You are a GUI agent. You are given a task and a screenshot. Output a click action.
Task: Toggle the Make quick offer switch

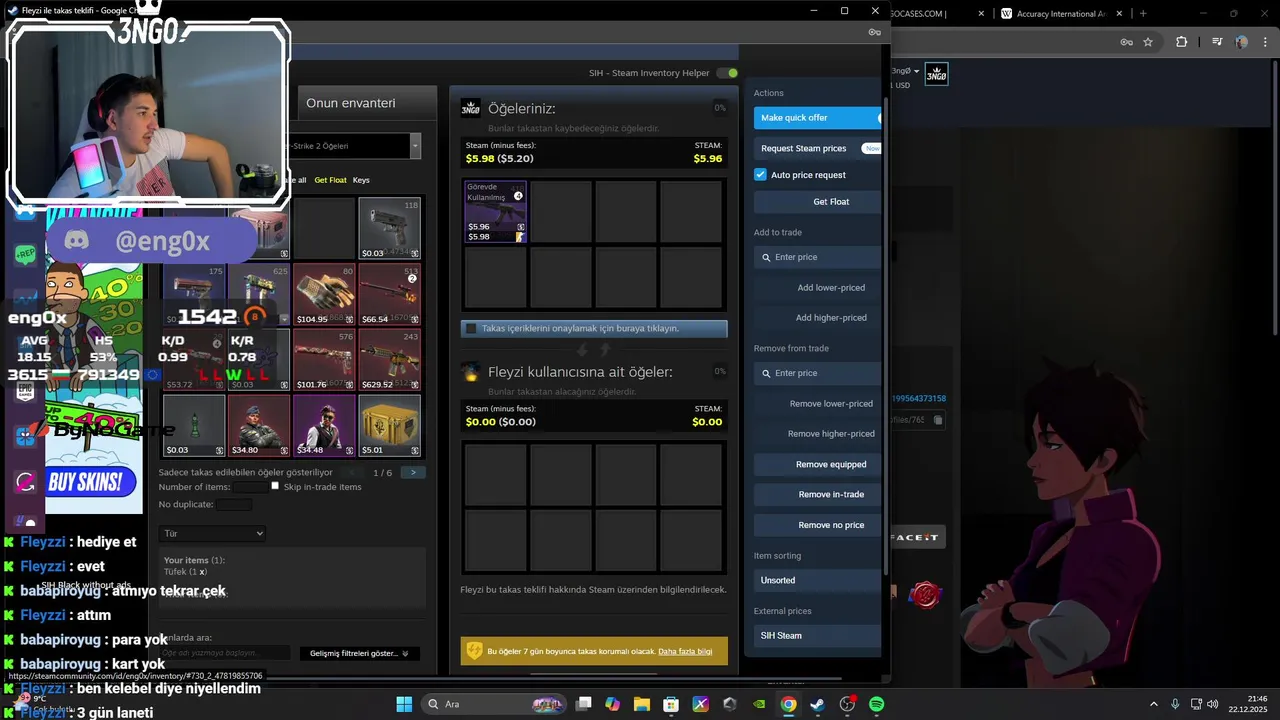click(x=879, y=118)
